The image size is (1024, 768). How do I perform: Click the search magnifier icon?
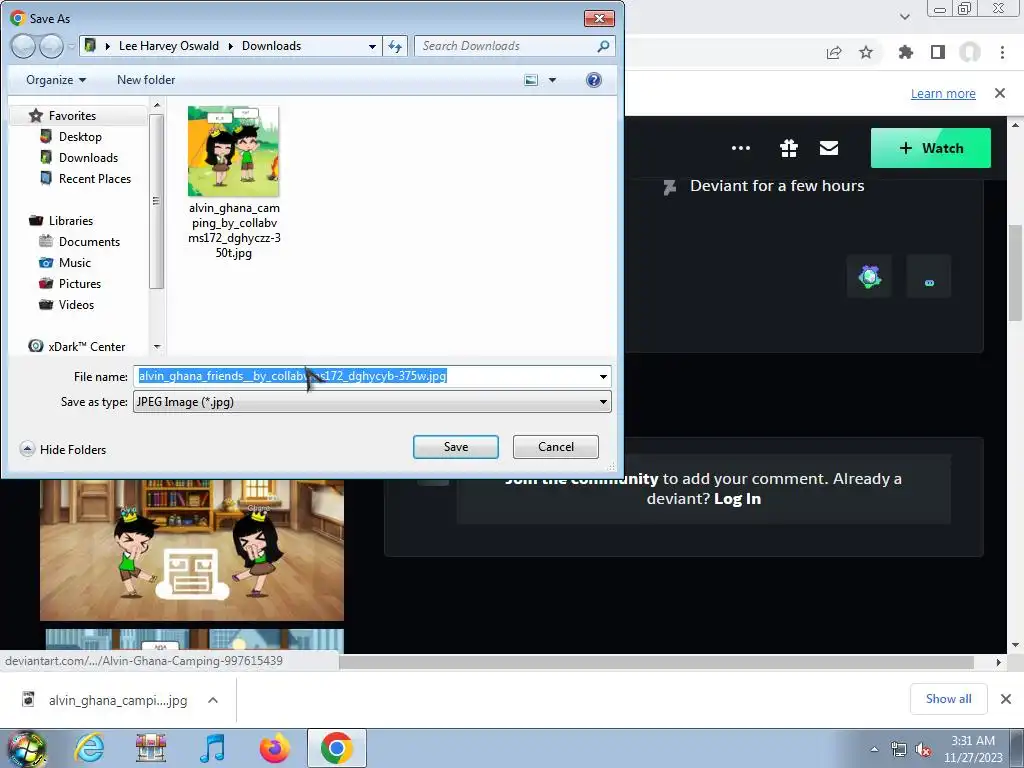pos(603,46)
